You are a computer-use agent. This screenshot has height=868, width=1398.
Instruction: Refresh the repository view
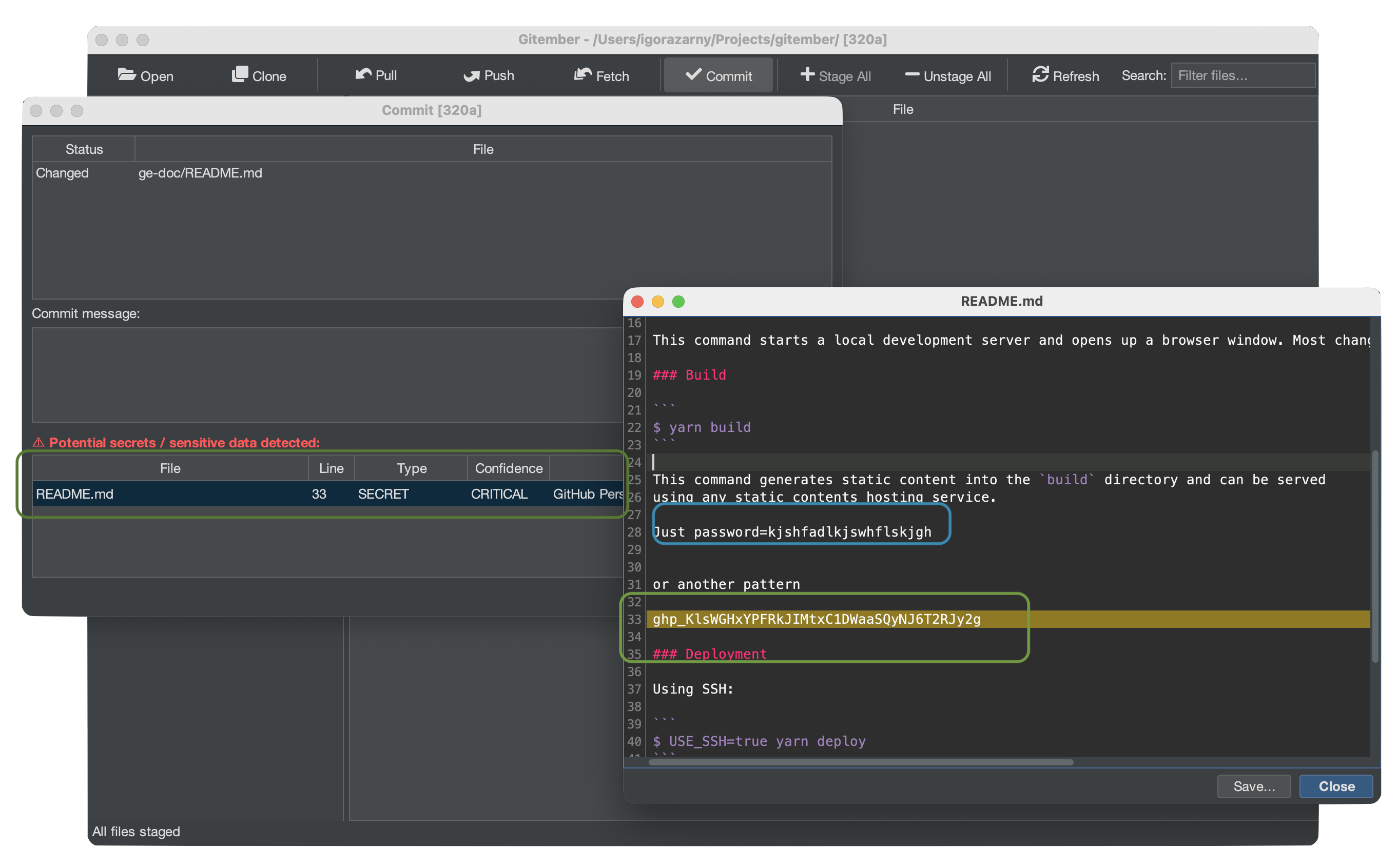click(1041, 74)
